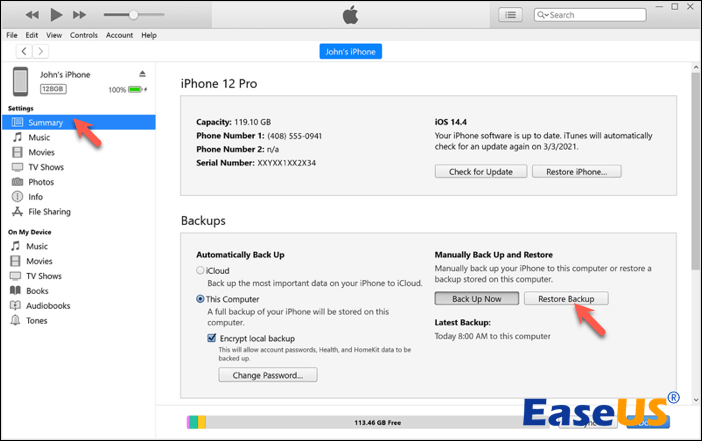Click the Change Password... button
The image size is (702, 441).
tap(268, 375)
